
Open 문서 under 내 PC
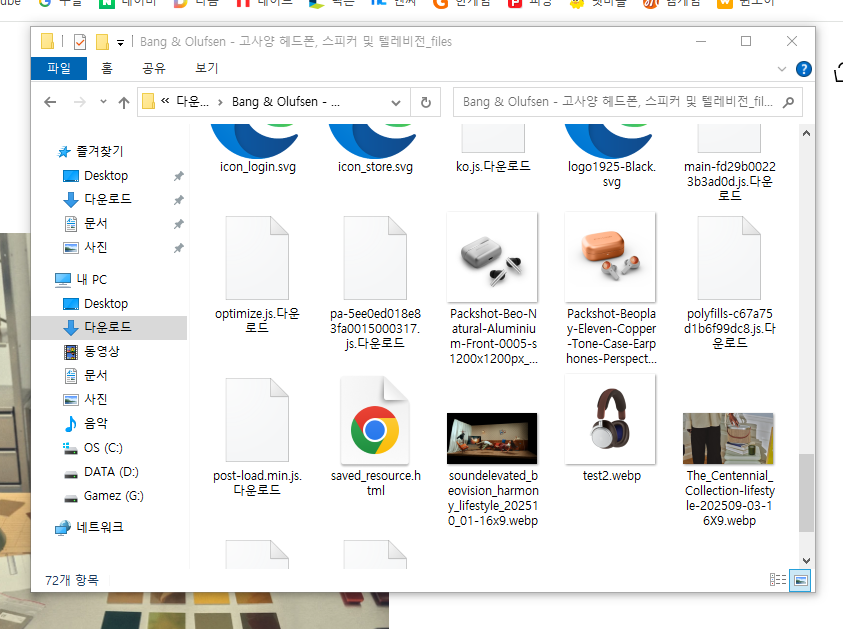pos(96,375)
